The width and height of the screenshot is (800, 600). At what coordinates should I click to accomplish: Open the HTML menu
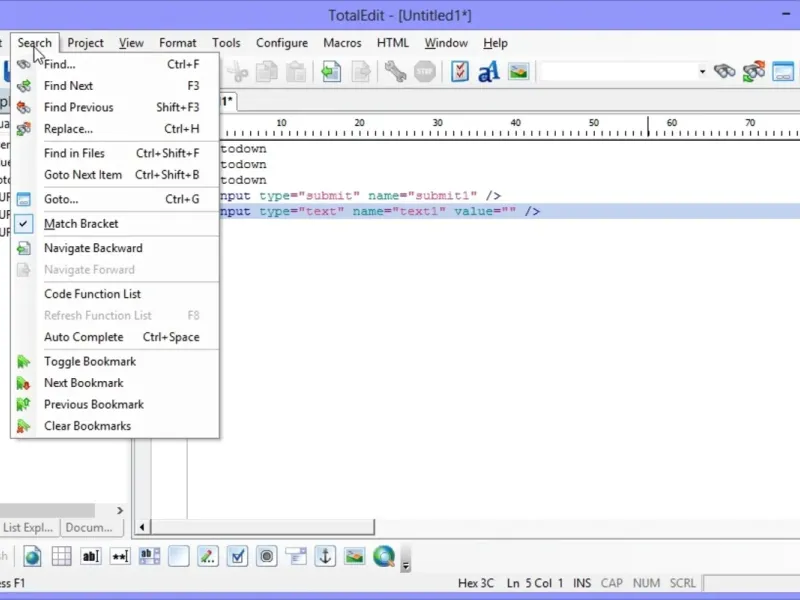click(x=393, y=43)
